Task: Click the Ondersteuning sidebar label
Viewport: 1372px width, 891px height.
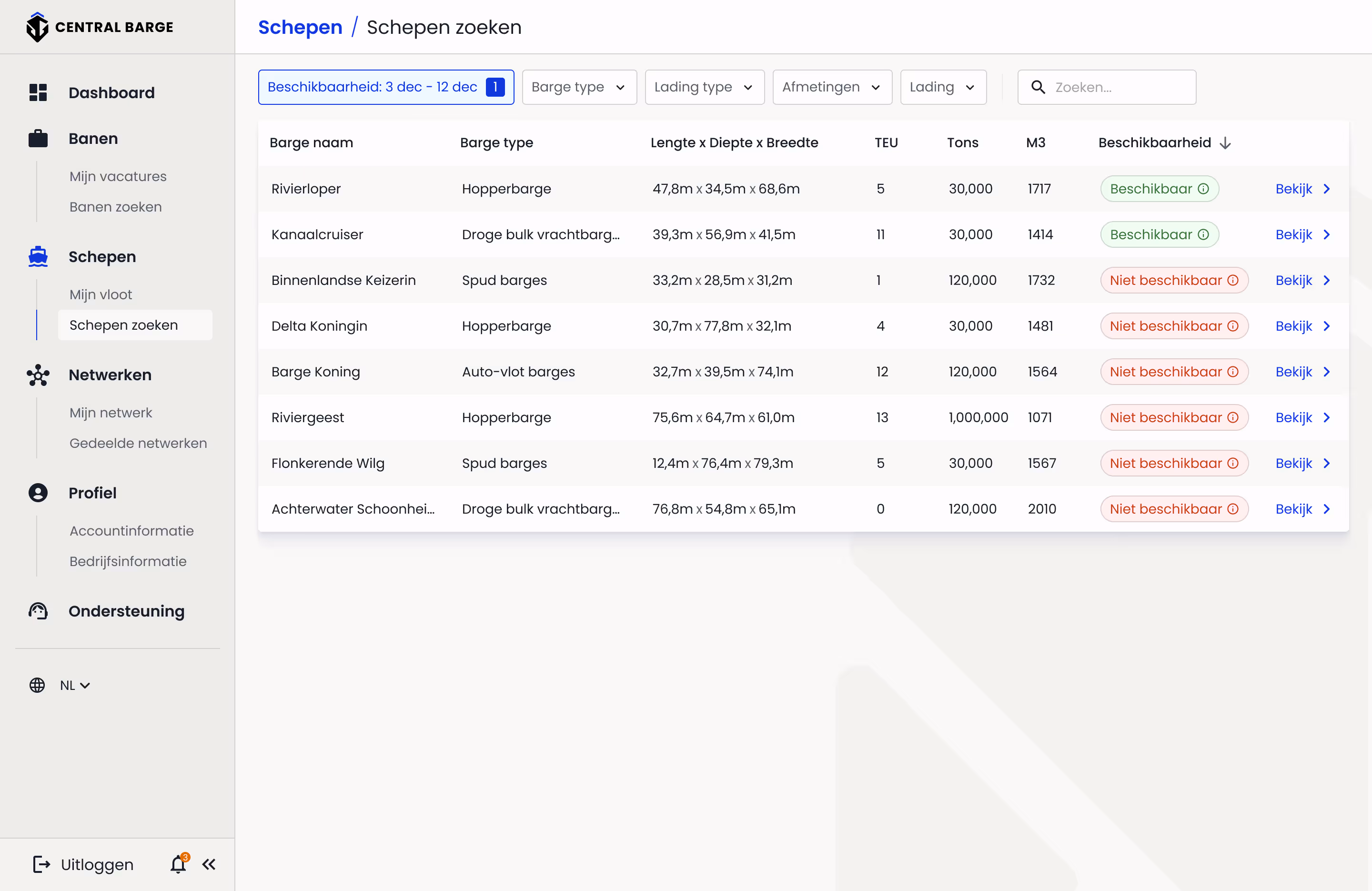Action: point(126,611)
